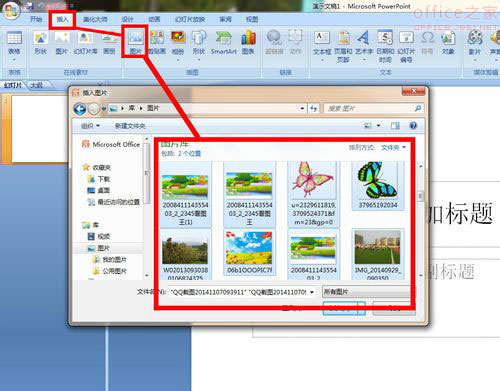The image size is (500, 391).
Task: Click online material 图片 icon
Action: coord(61,43)
